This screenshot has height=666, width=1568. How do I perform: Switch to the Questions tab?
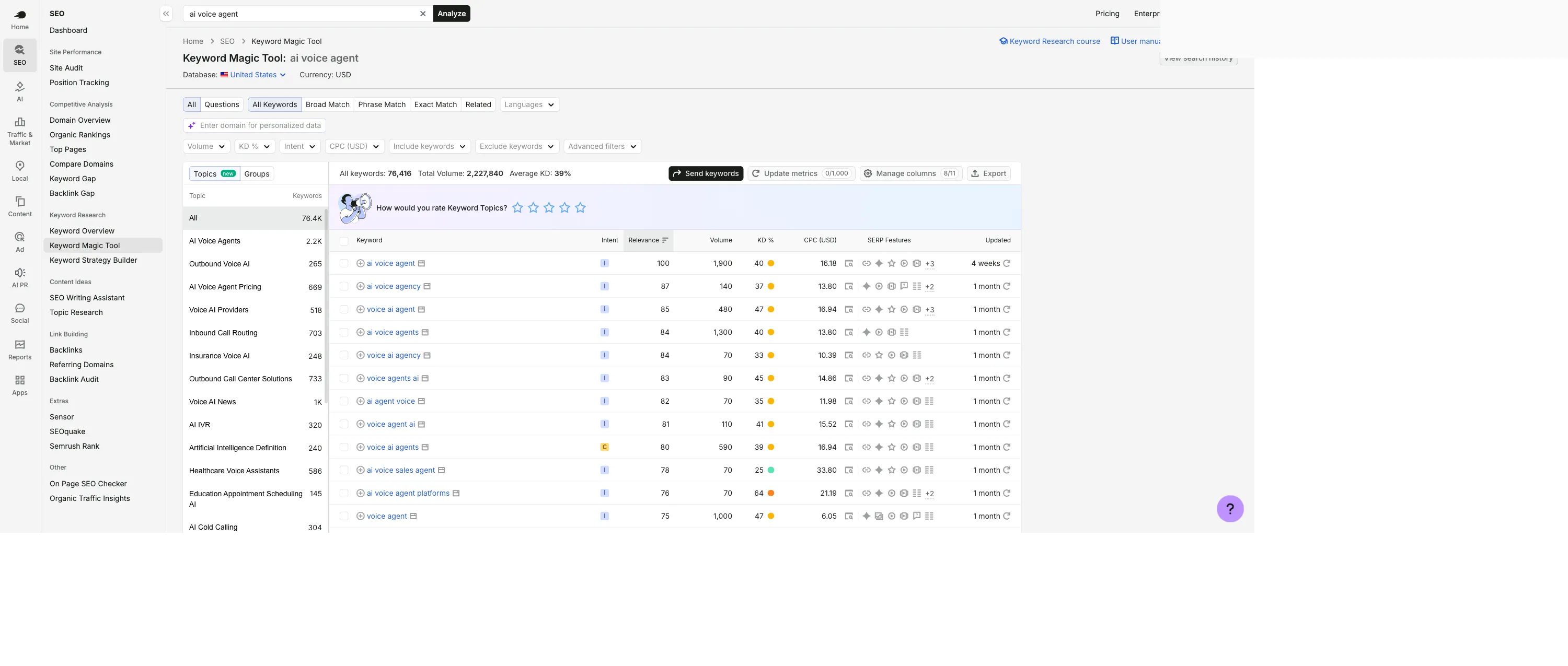click(x=222, y=104)
